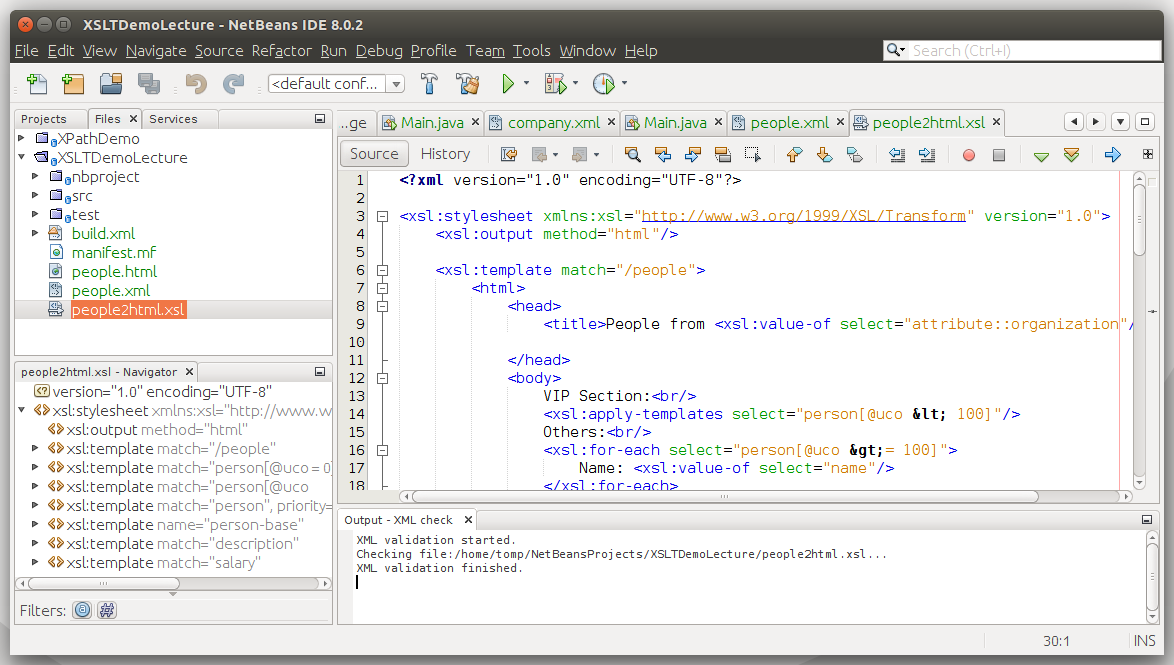This screenshot has width=1174, height=665.
Task: Click the Profile Project clock icon
Action: 603,83
